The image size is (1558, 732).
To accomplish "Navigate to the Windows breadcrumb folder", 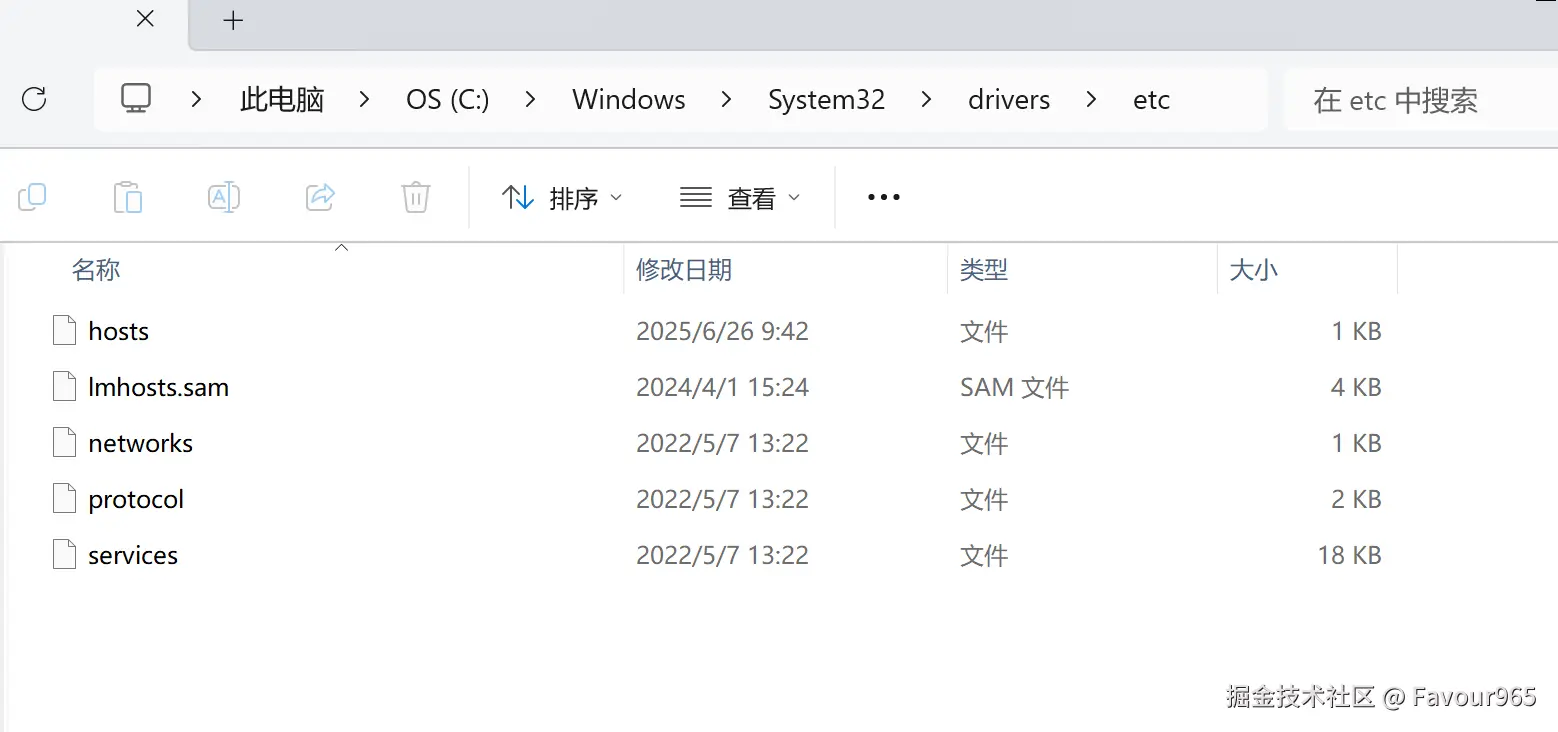I will tap(628, 100).
